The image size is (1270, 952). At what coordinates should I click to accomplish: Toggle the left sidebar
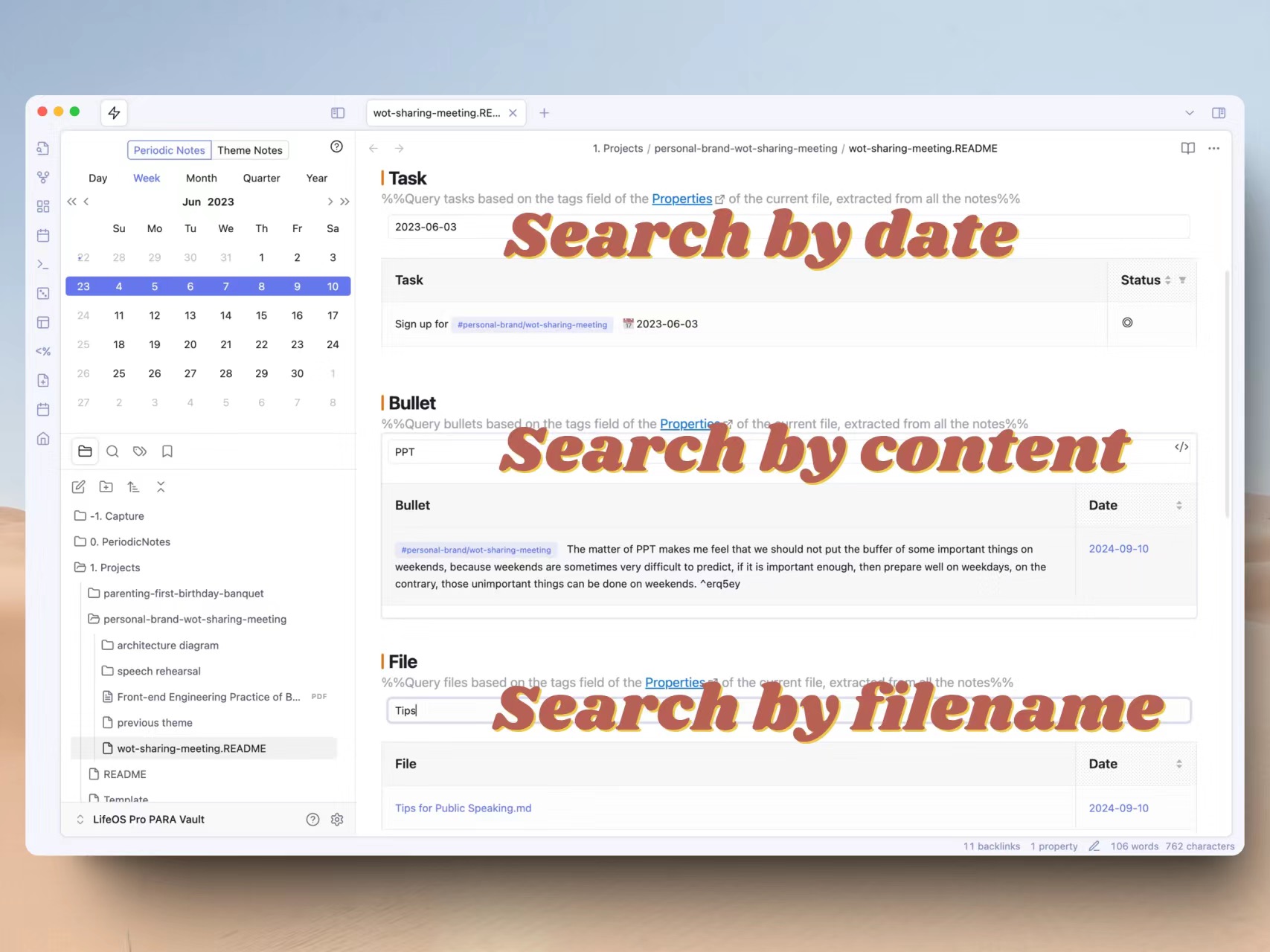coord(338,113)
